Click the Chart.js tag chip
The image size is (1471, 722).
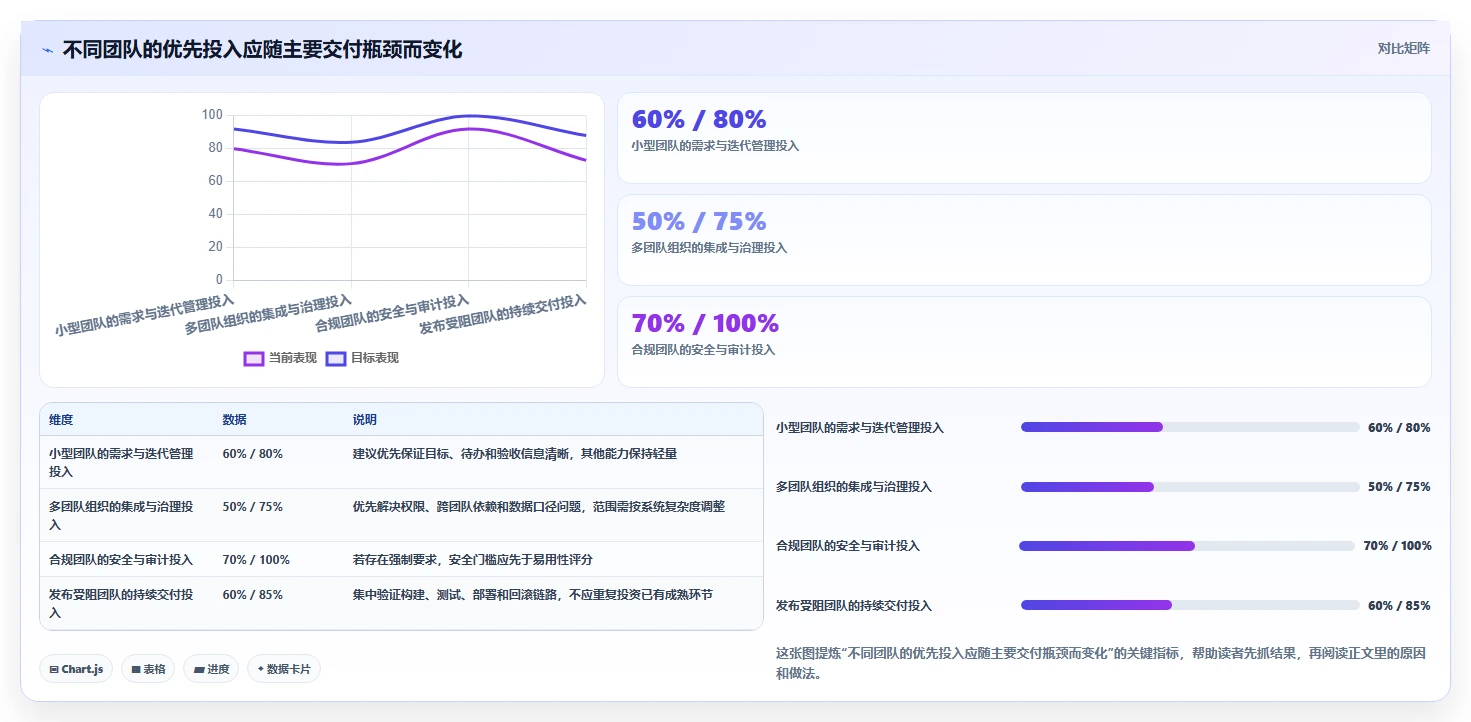76,669
